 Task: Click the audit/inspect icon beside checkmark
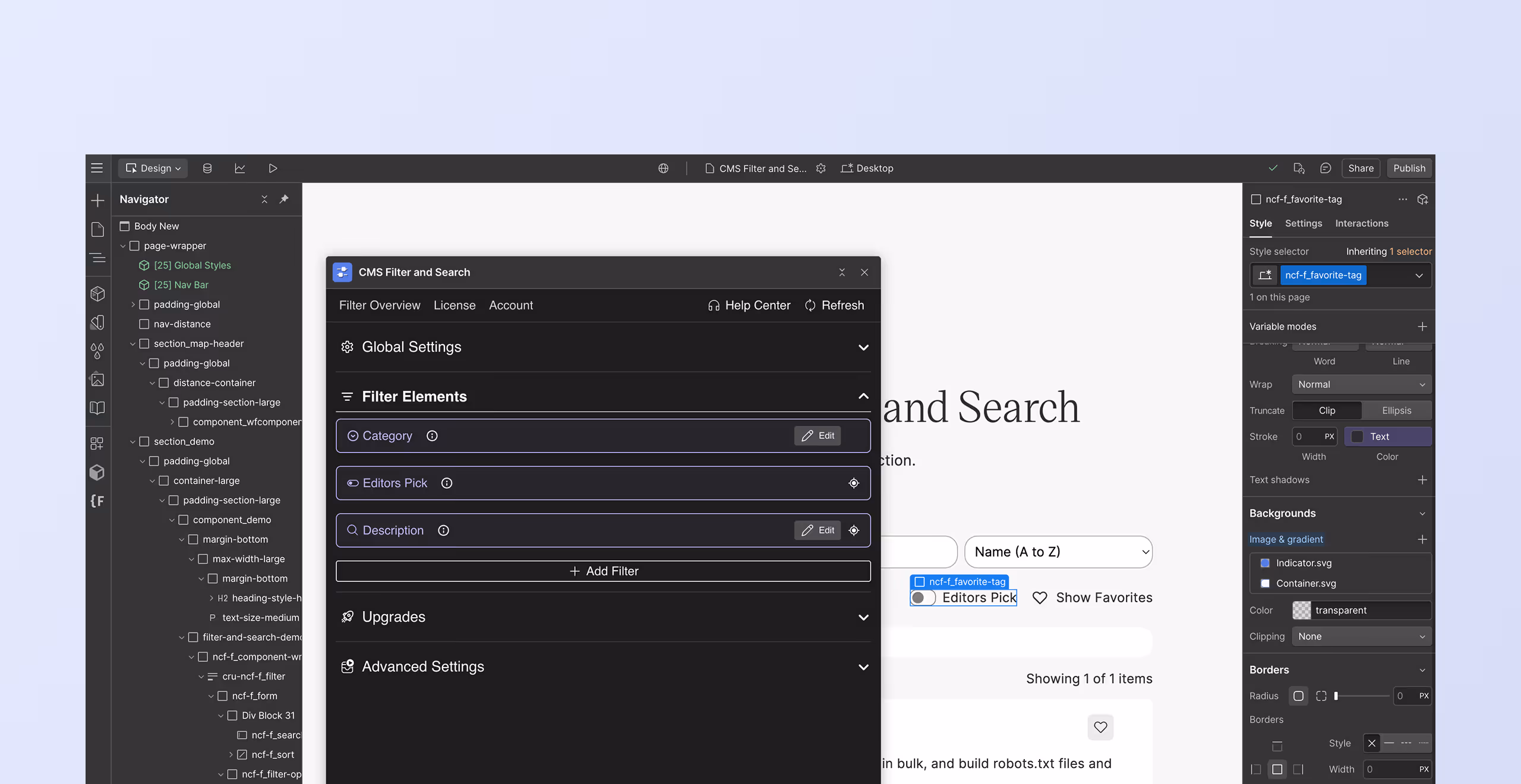pyautogui.click(x=1299, y=168)
